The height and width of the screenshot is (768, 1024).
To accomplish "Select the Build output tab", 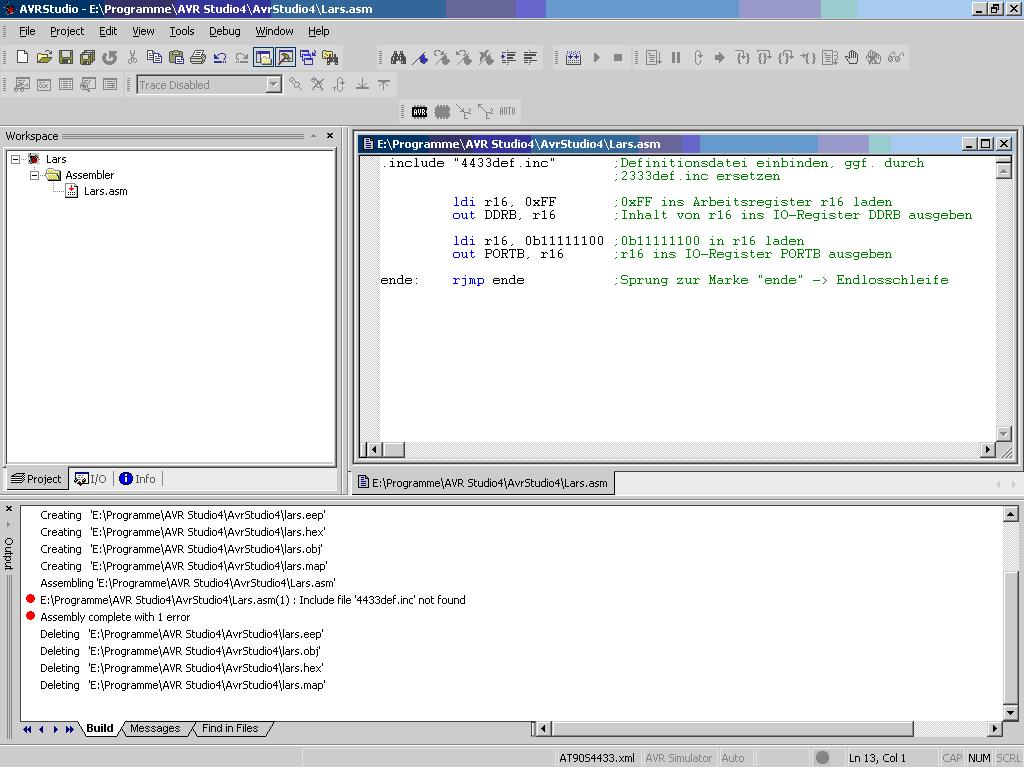I will [x=100, y=728].
